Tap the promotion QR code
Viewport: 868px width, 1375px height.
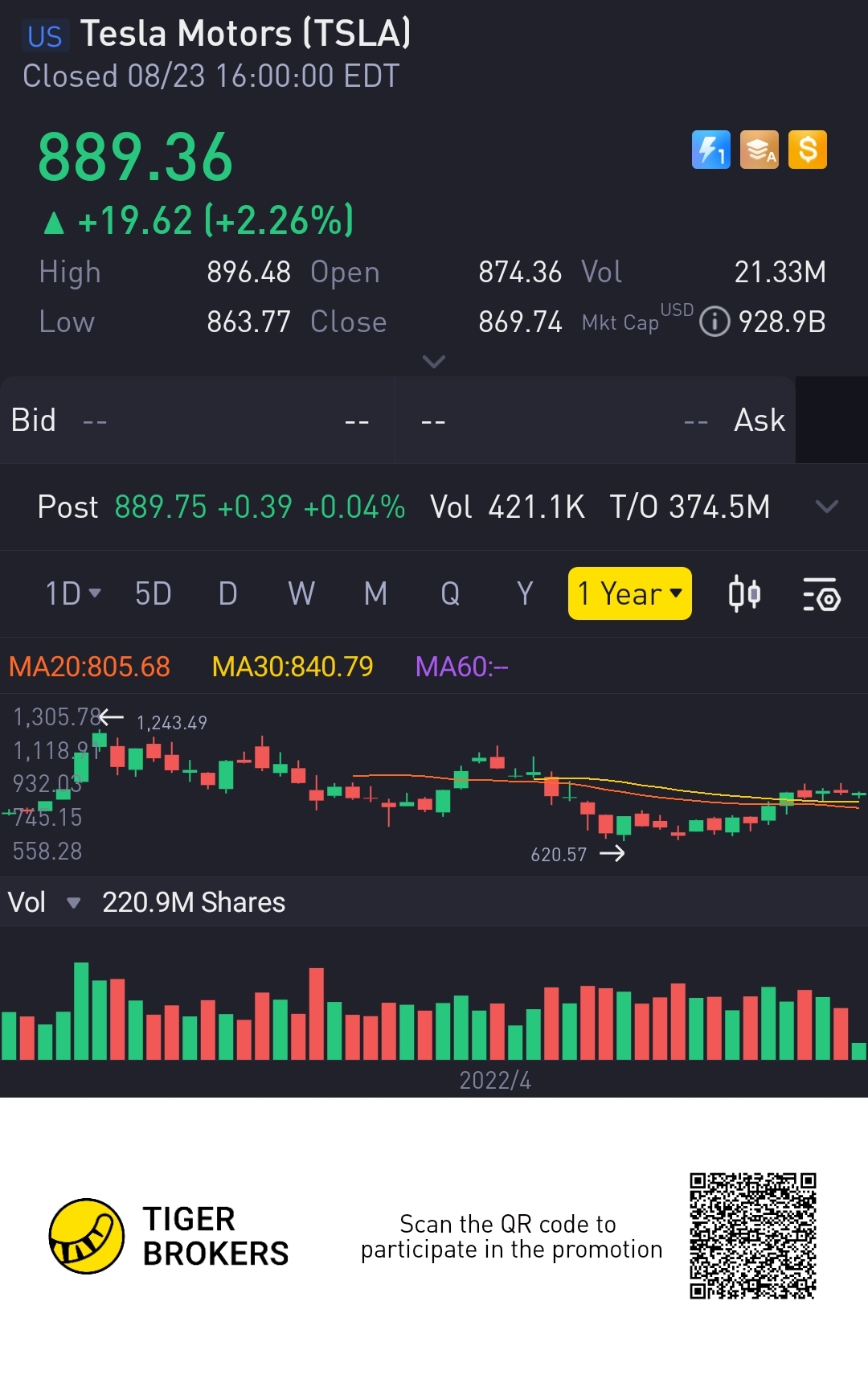tap(752, 1236)
